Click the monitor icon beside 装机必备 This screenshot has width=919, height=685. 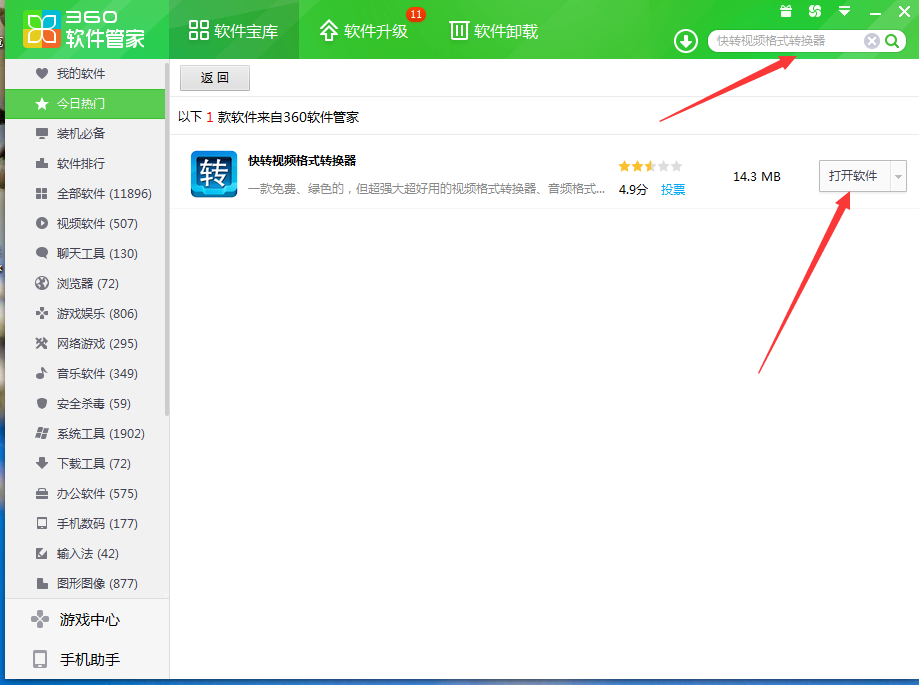point(42,134)
